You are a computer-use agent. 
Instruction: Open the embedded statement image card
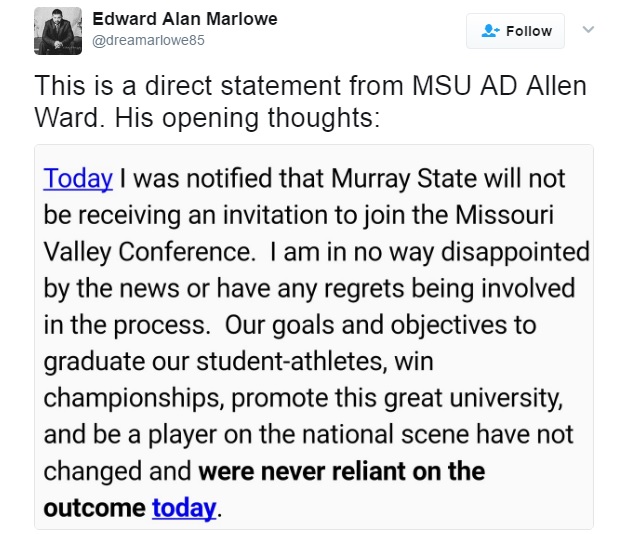pos(314,337)
